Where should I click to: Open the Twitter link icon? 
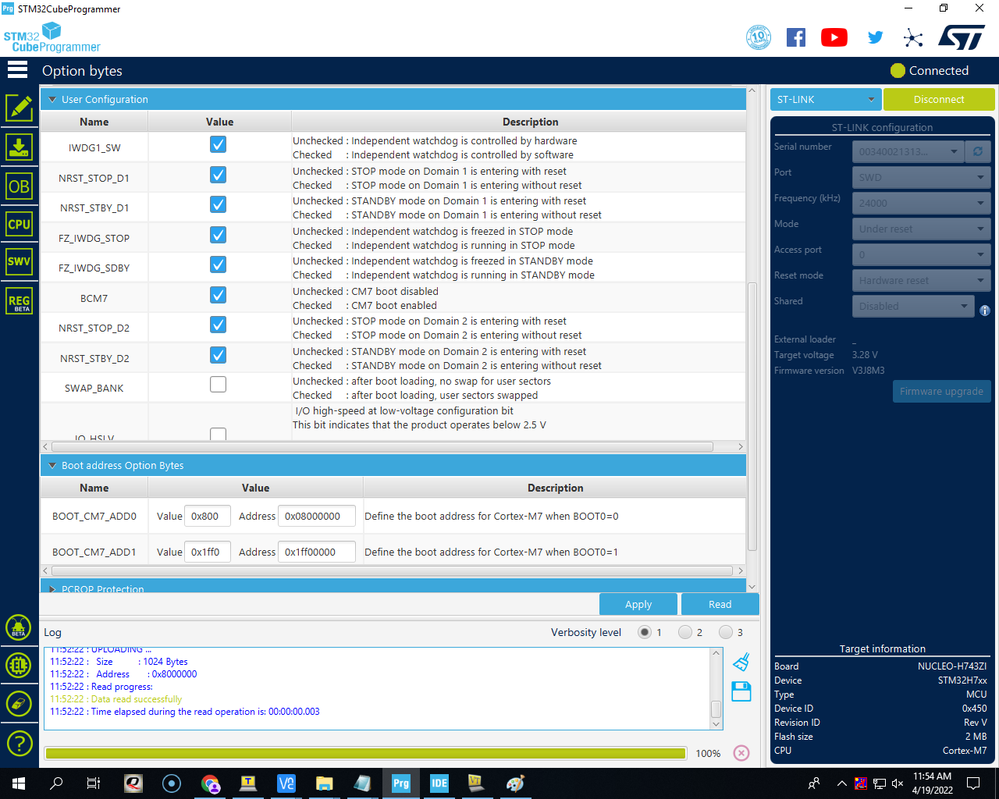click(x=875, y=38)
